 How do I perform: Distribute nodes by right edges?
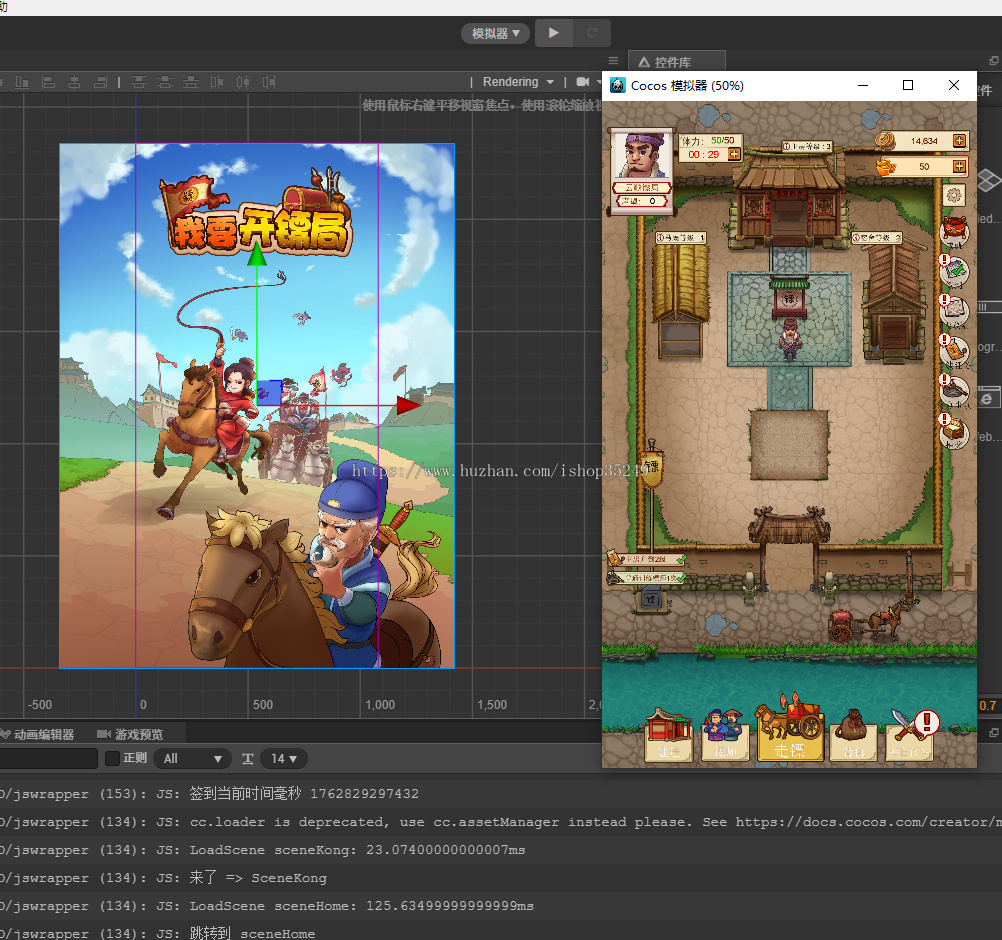[x=269, y=82]
